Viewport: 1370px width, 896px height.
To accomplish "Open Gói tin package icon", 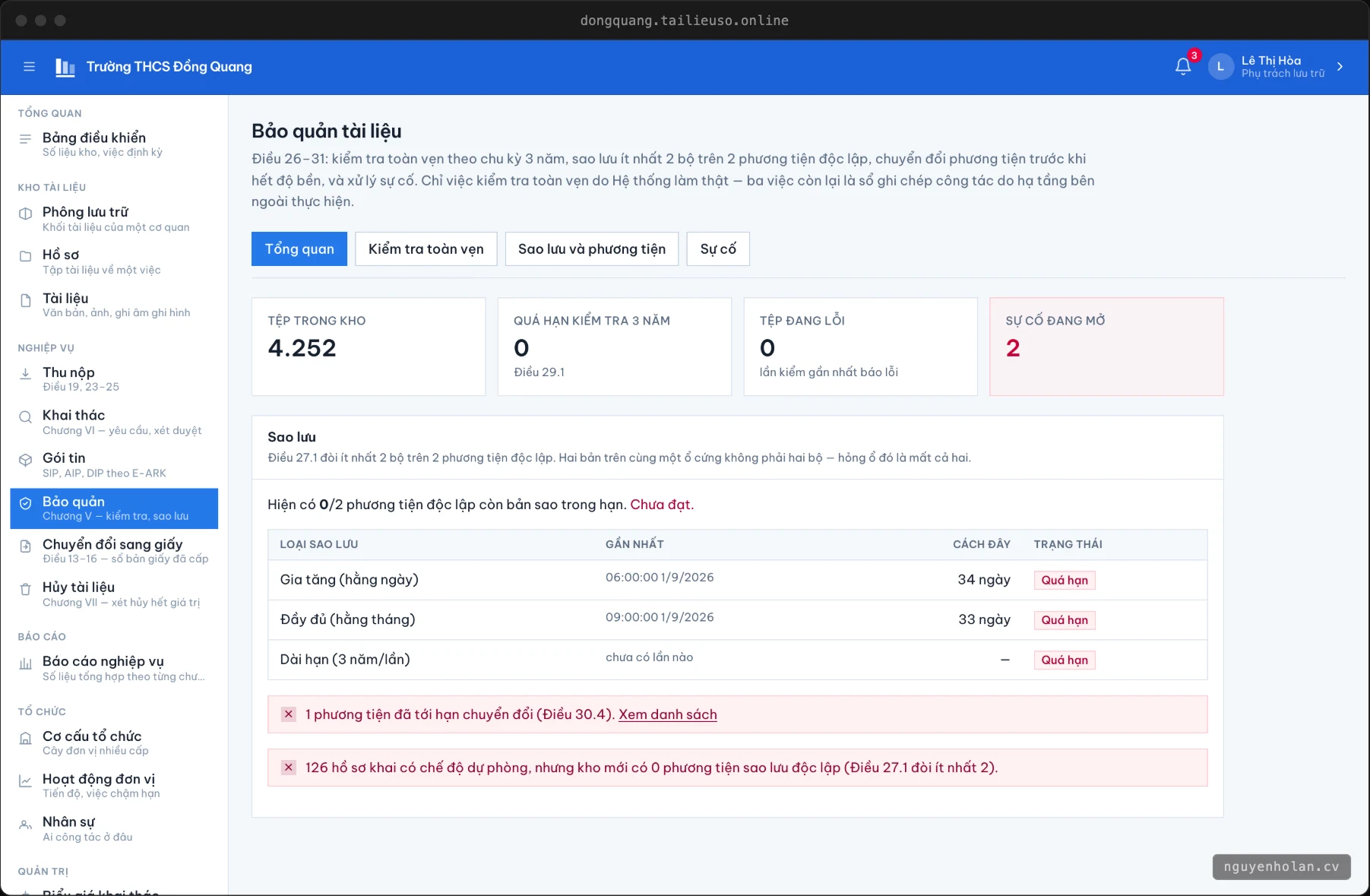I will [25, 460].
